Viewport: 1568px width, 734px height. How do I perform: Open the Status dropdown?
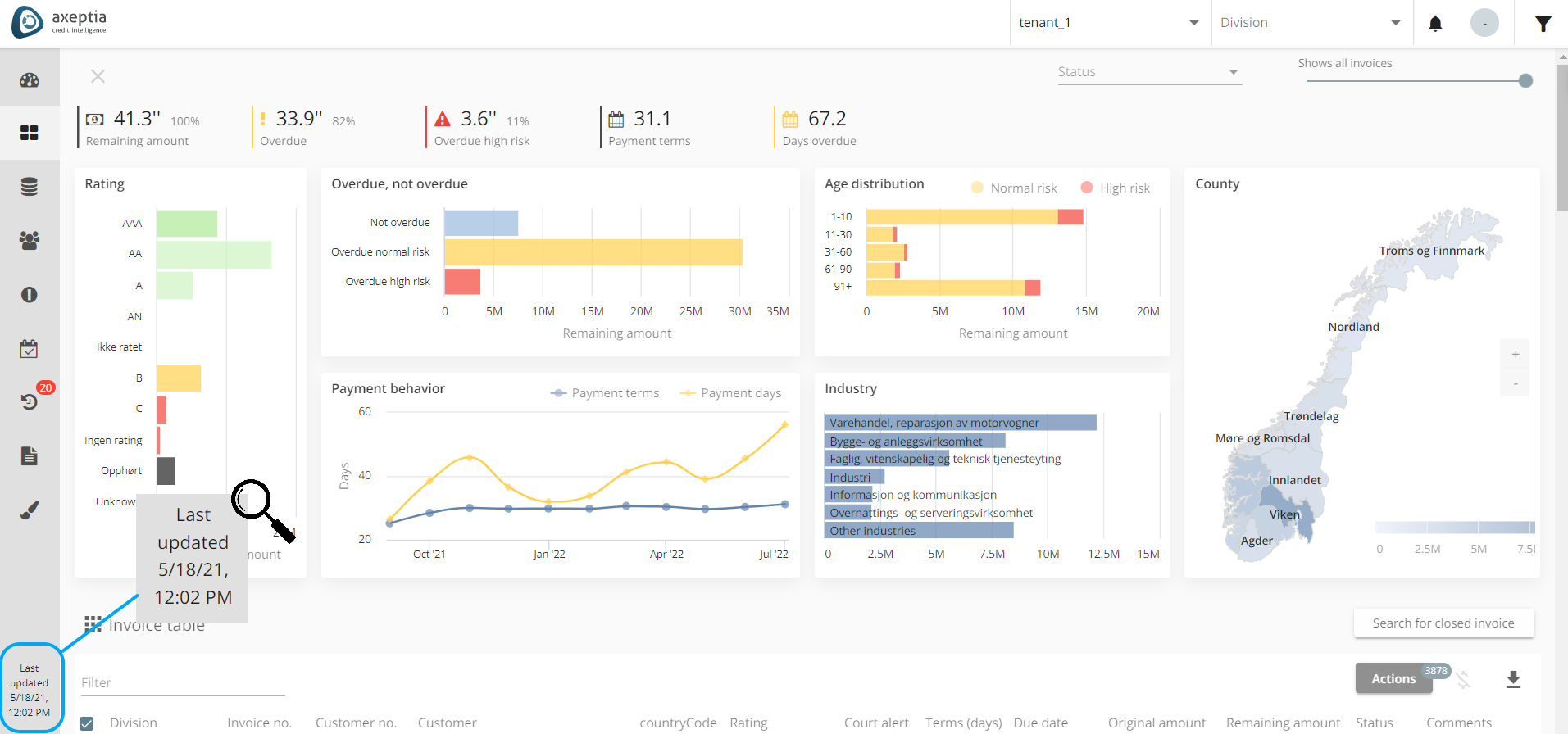[1149, 72]
